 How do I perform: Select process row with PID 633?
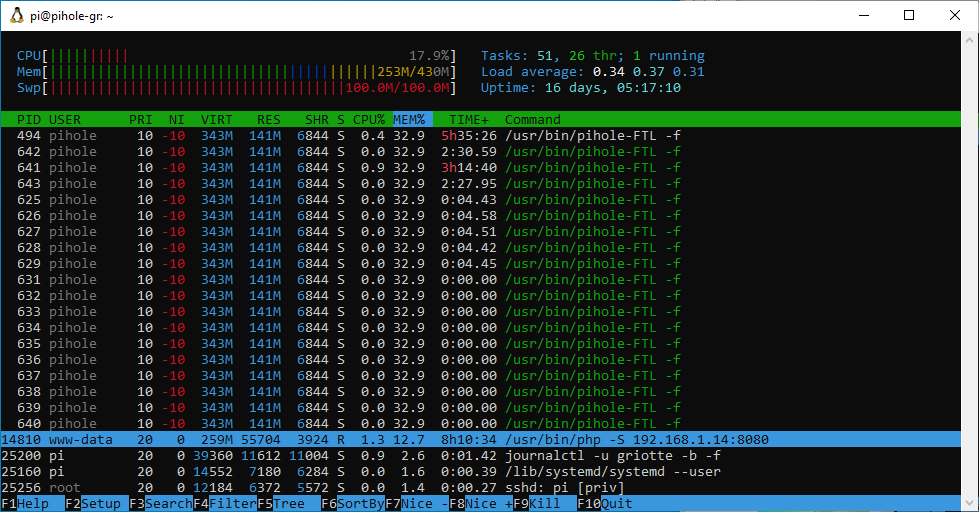click(x=481, y=312)
